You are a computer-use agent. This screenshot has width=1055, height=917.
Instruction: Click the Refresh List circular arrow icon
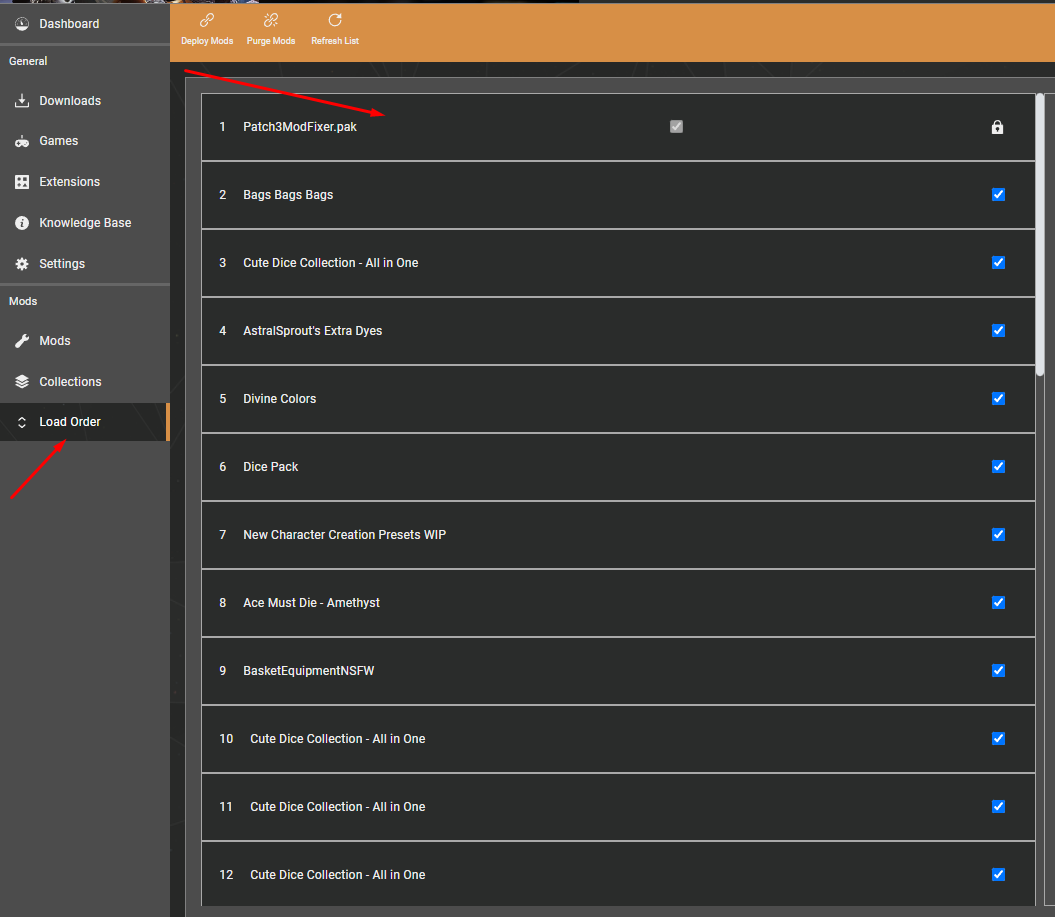pyautogui.click(x=335, y=20)
